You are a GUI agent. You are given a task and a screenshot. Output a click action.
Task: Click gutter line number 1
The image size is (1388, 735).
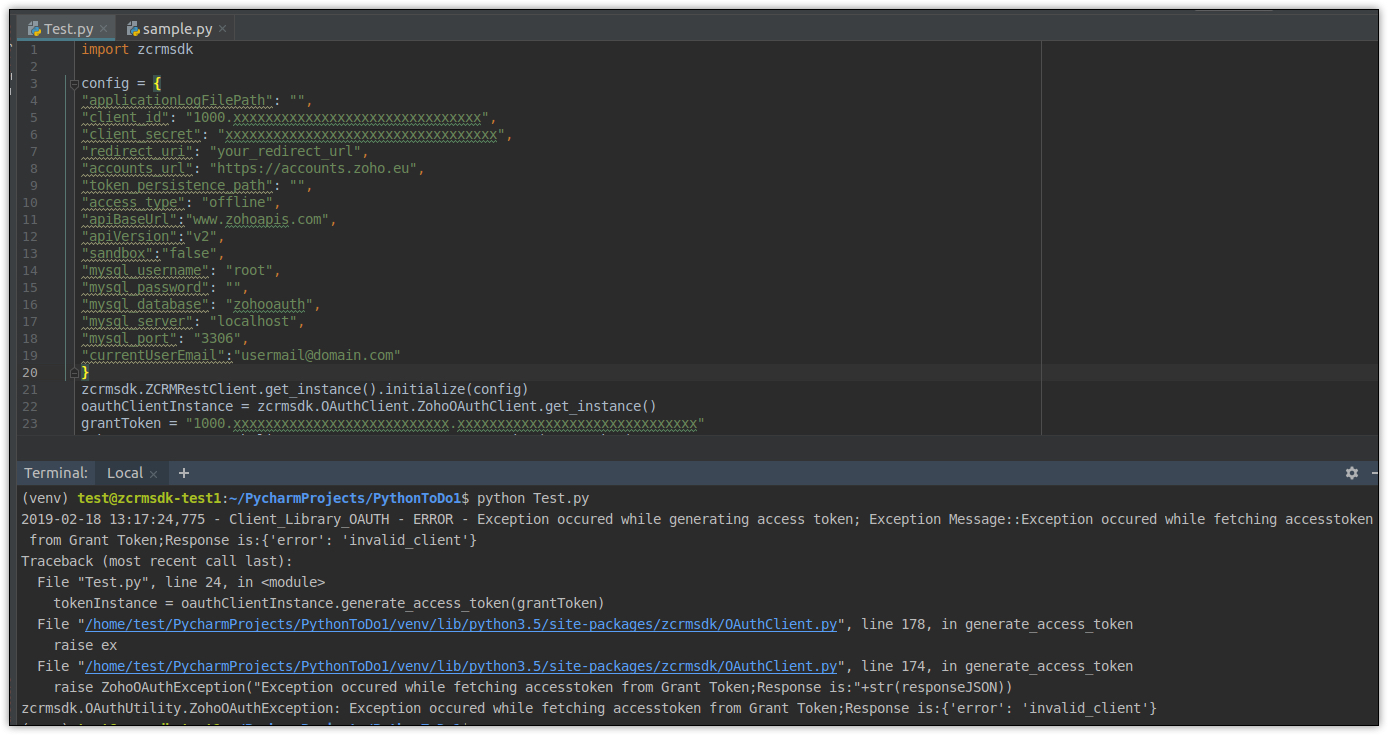(x=34, y=50)
